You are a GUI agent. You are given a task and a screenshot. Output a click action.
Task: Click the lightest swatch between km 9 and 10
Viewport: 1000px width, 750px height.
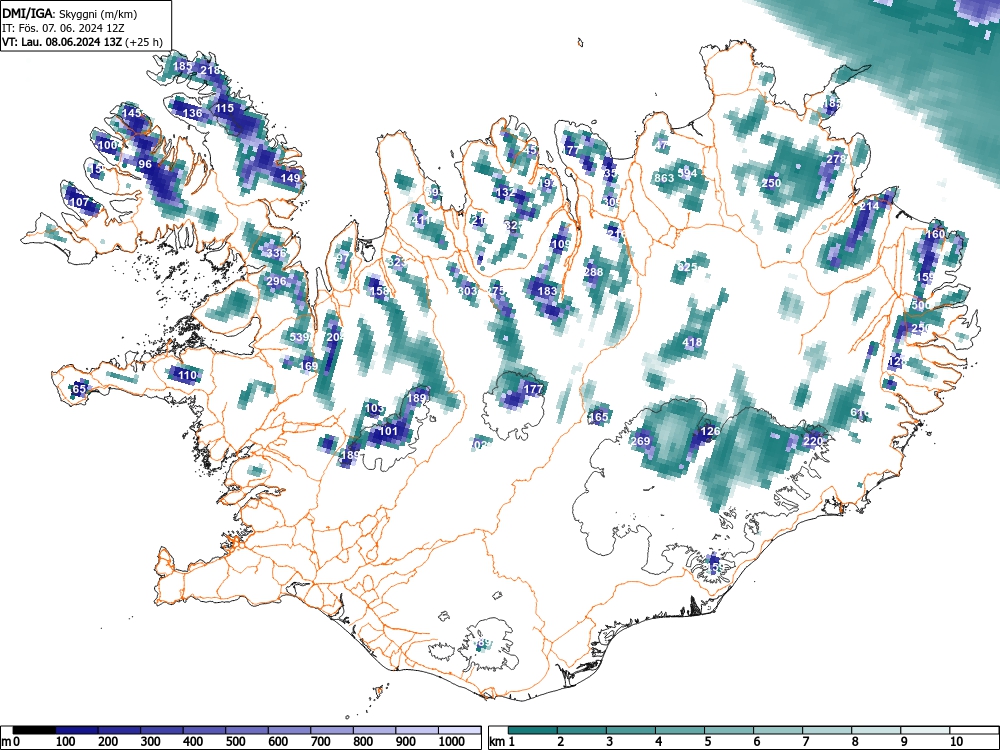click(925, 730)
